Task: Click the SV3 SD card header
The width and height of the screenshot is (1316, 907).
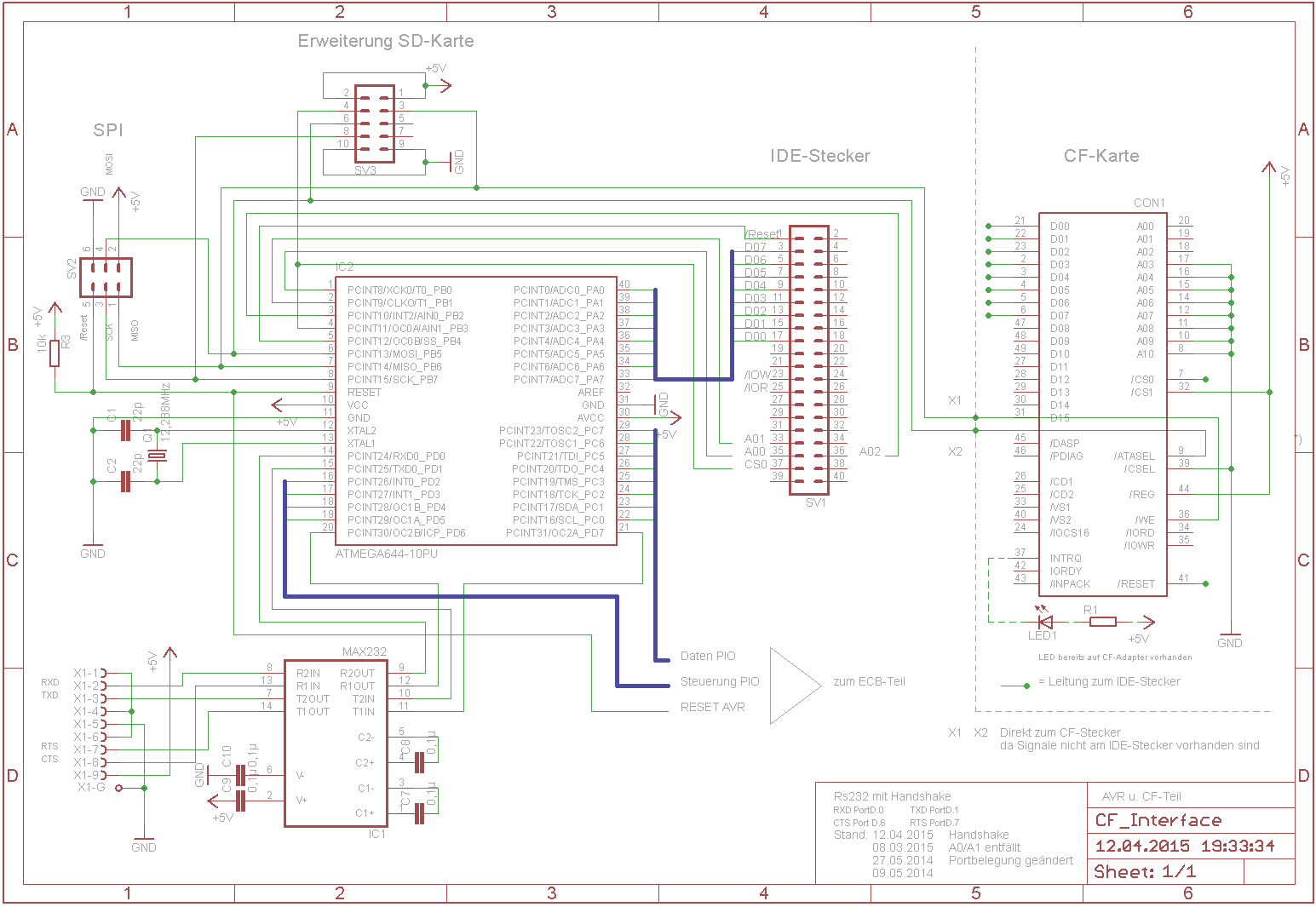Action: [x=374, y=124]
